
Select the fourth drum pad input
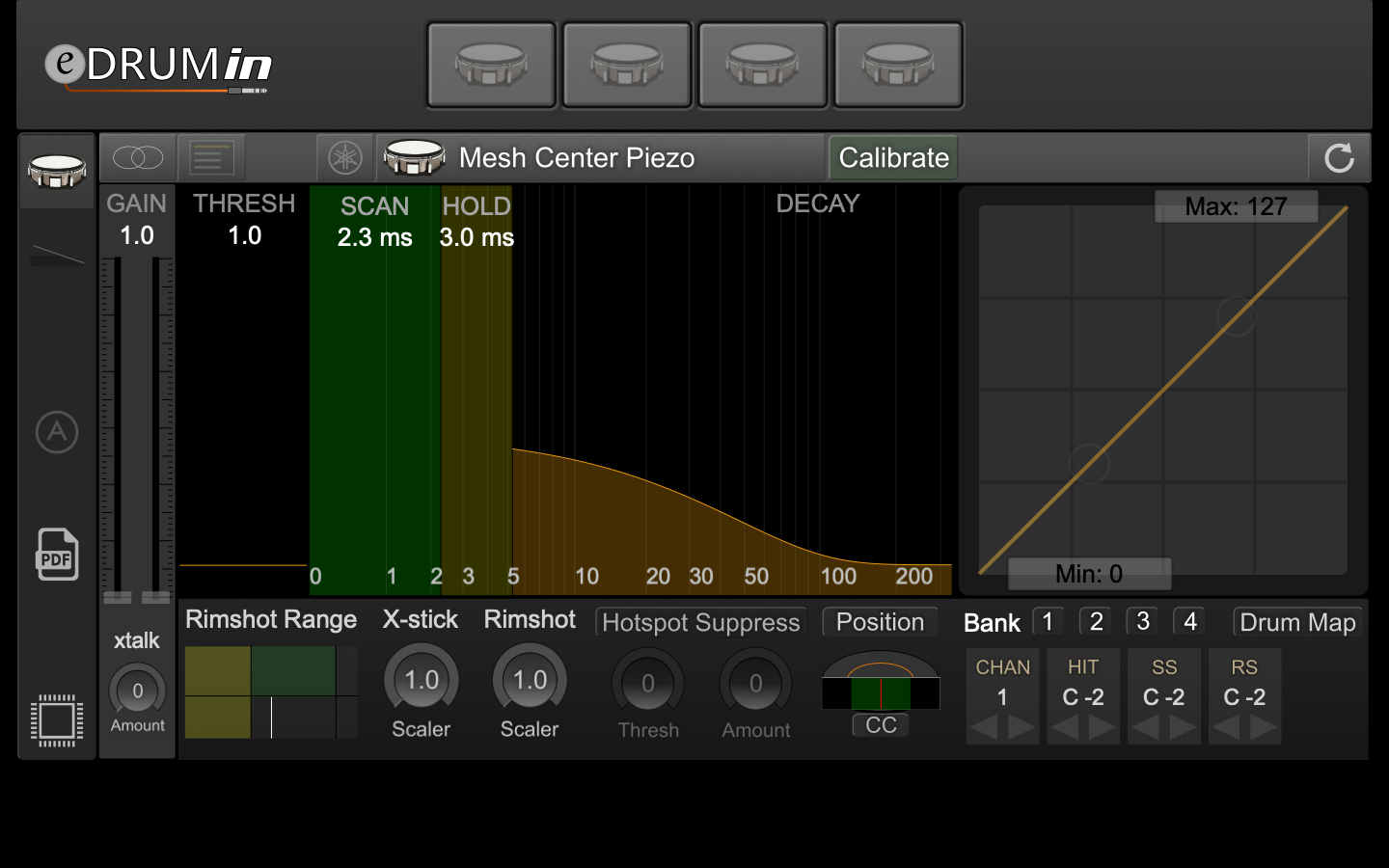coord(898,65)
